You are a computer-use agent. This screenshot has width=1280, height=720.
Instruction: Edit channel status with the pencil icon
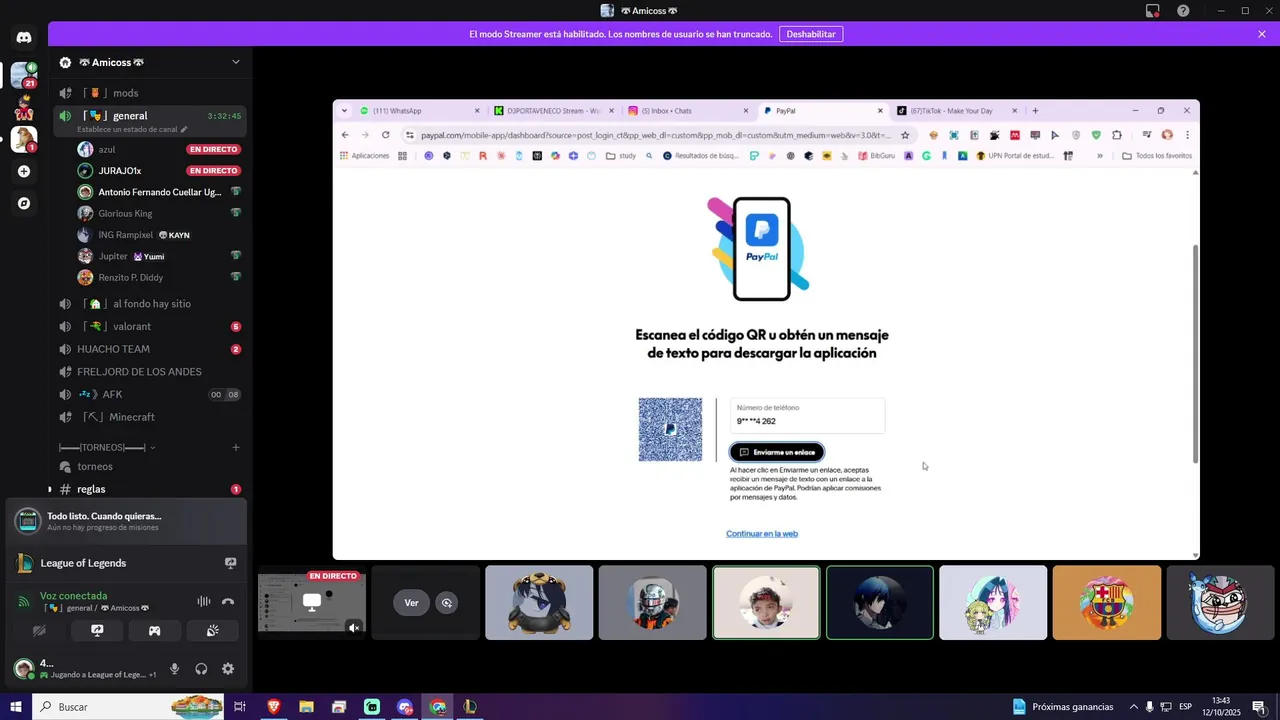(x=183, y=129)
